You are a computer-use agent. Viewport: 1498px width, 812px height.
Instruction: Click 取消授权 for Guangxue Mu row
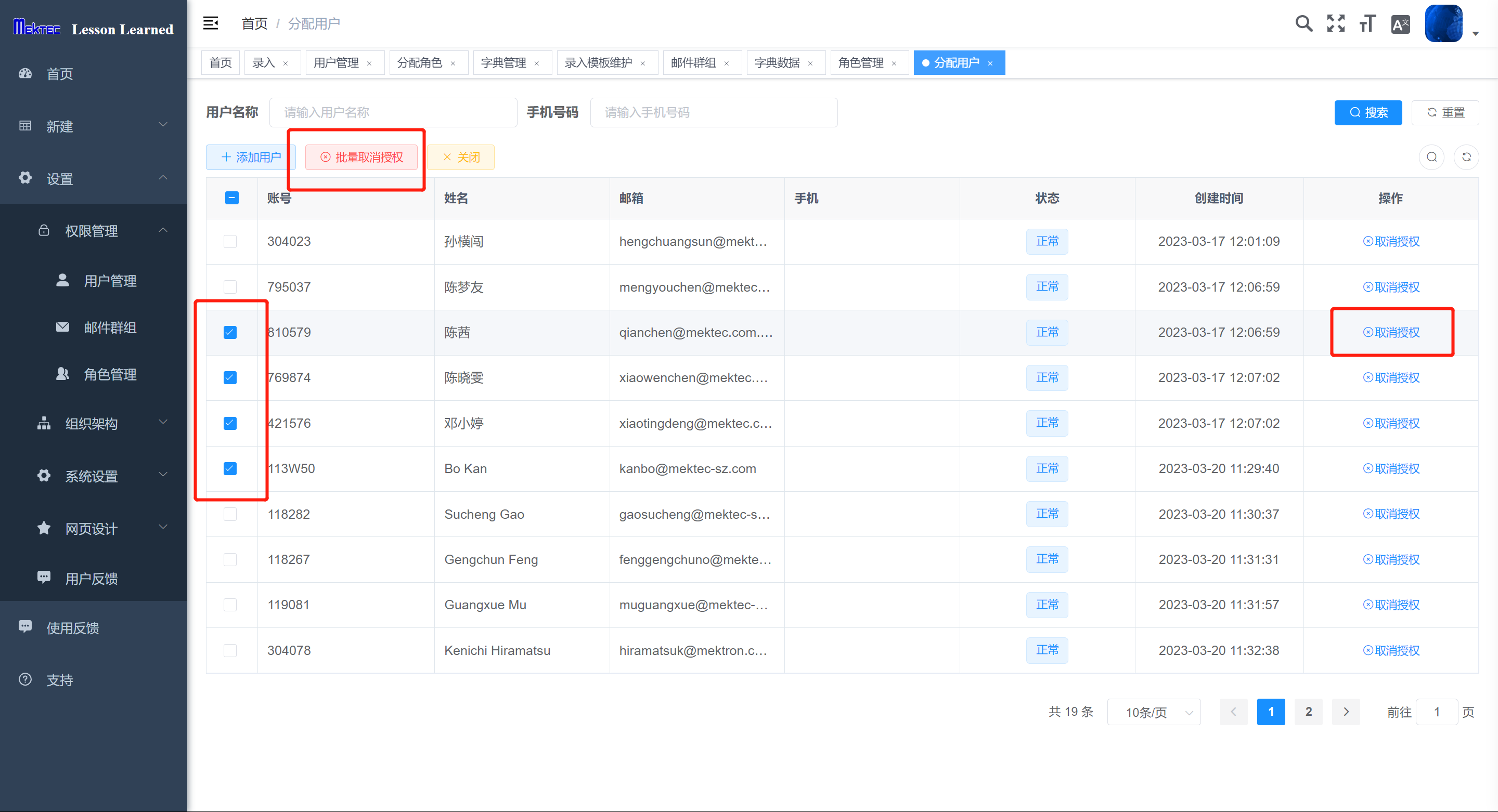coord(1391,605)
